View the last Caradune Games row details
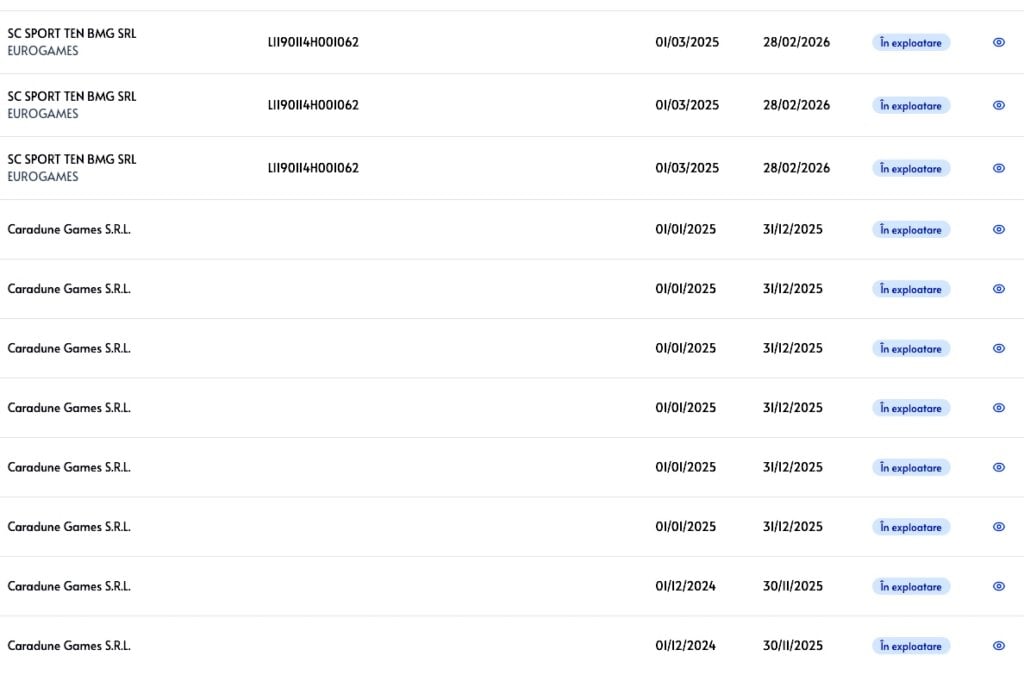This screenshot has height=675, width=1024. coord(998,646)
